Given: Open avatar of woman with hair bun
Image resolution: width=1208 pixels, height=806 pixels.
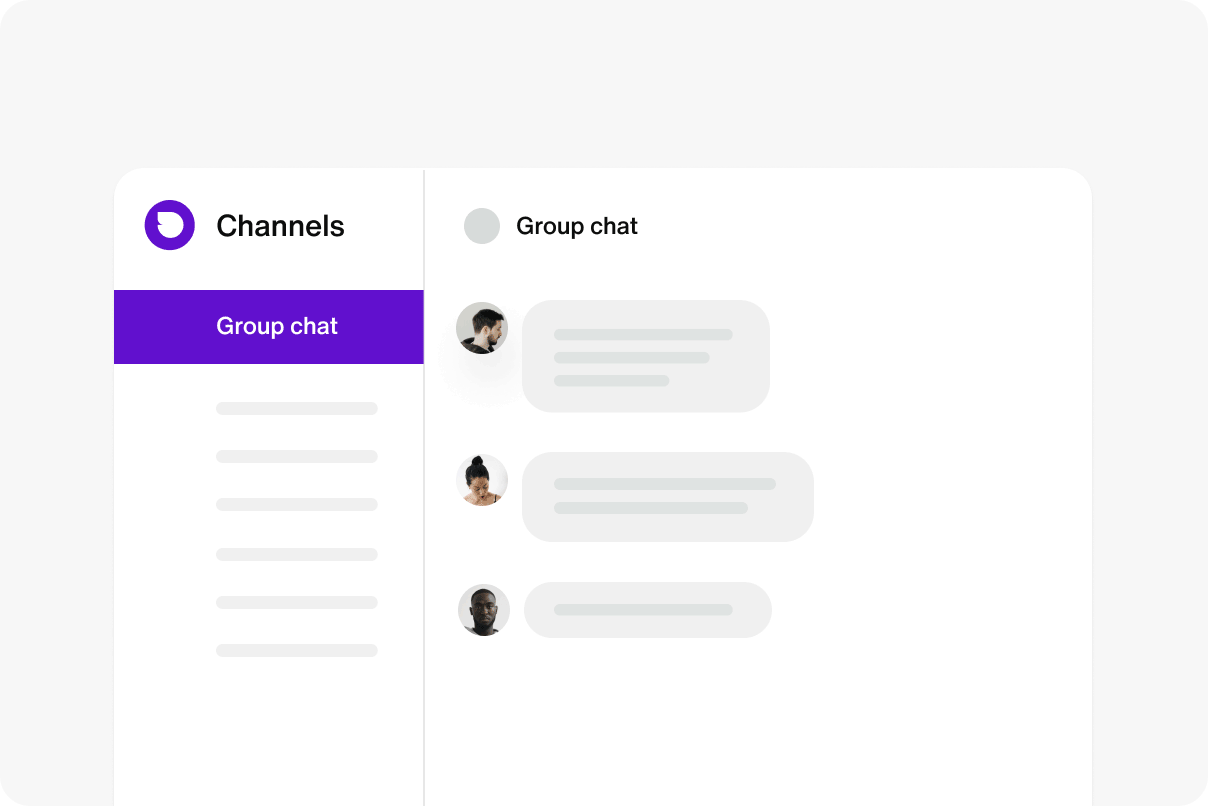Looking at the screenshot, I should (482, 480).
